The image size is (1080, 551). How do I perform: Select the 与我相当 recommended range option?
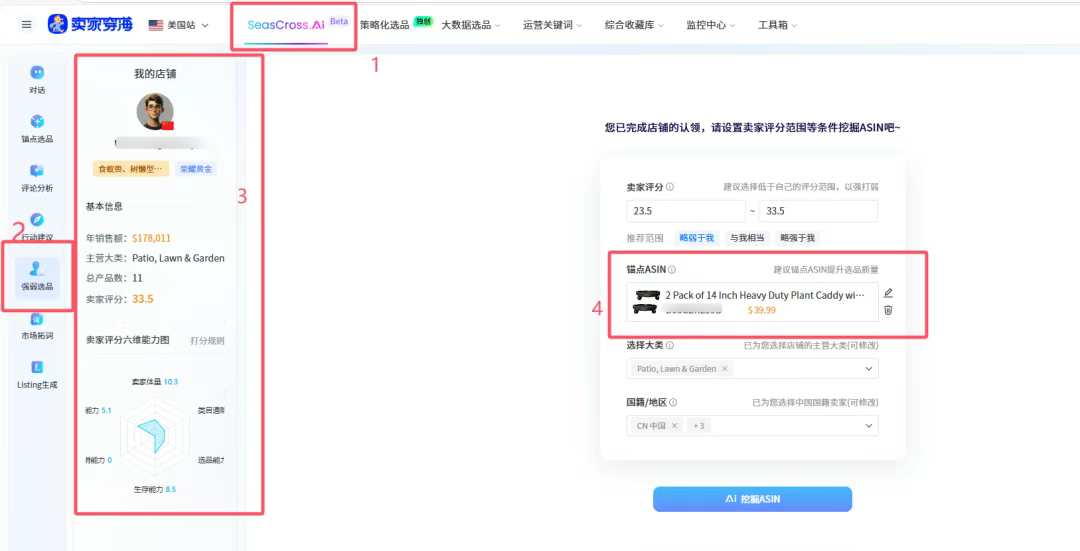click(x=747, y=238)
